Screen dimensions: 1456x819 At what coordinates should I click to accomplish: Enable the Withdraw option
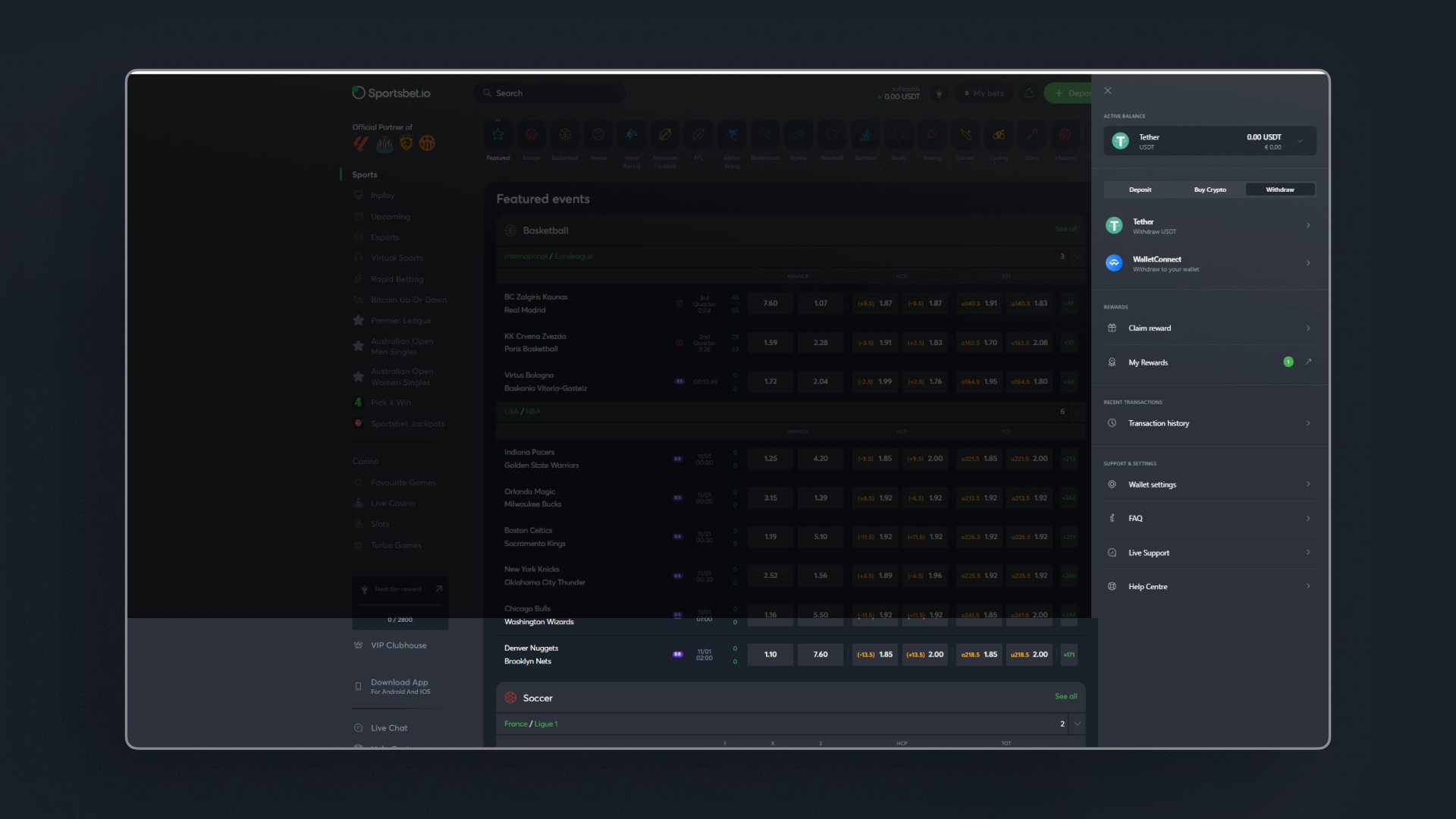click(x=1279, y=190)
